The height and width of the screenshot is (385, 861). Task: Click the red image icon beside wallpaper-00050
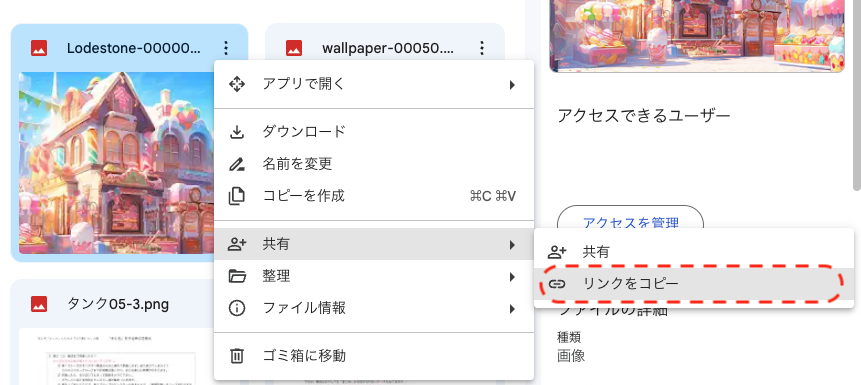tap(294, 48)
